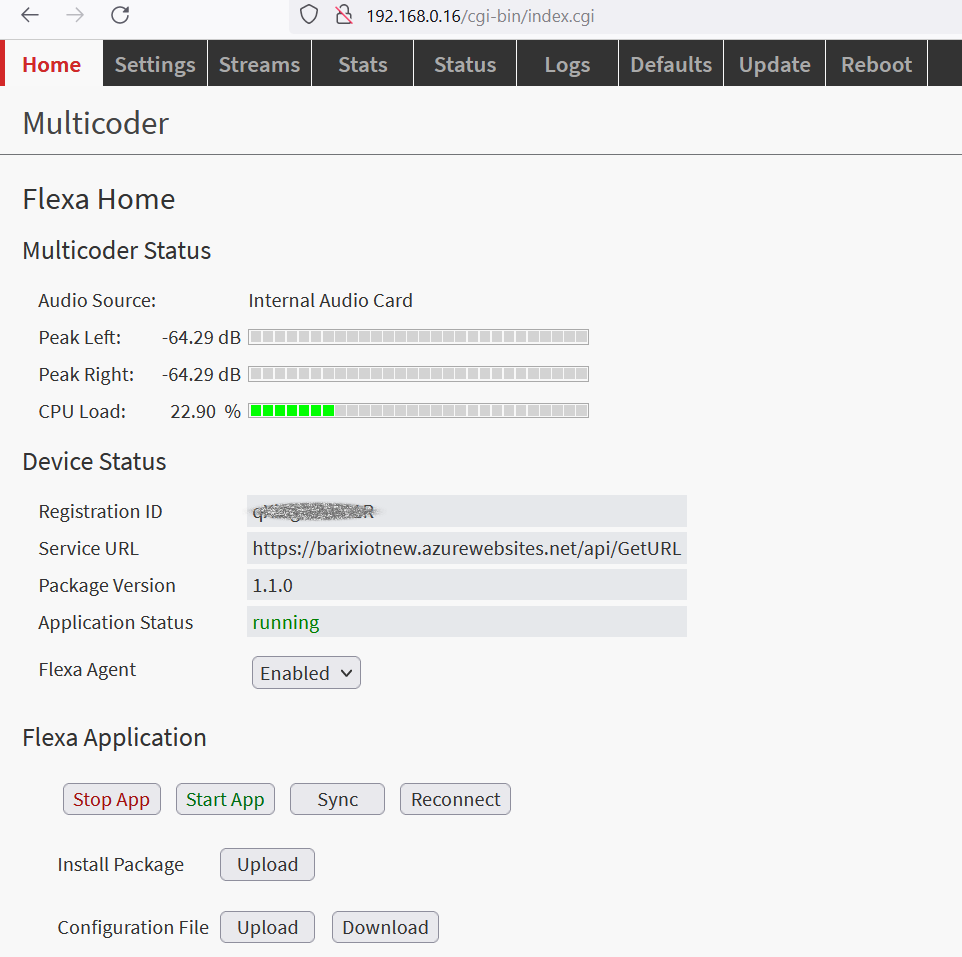Open the Flexa Agent Enabled dropdown
Image resolution: width=962 pixels, height=957 pixels.
click(x=306, y=673)
